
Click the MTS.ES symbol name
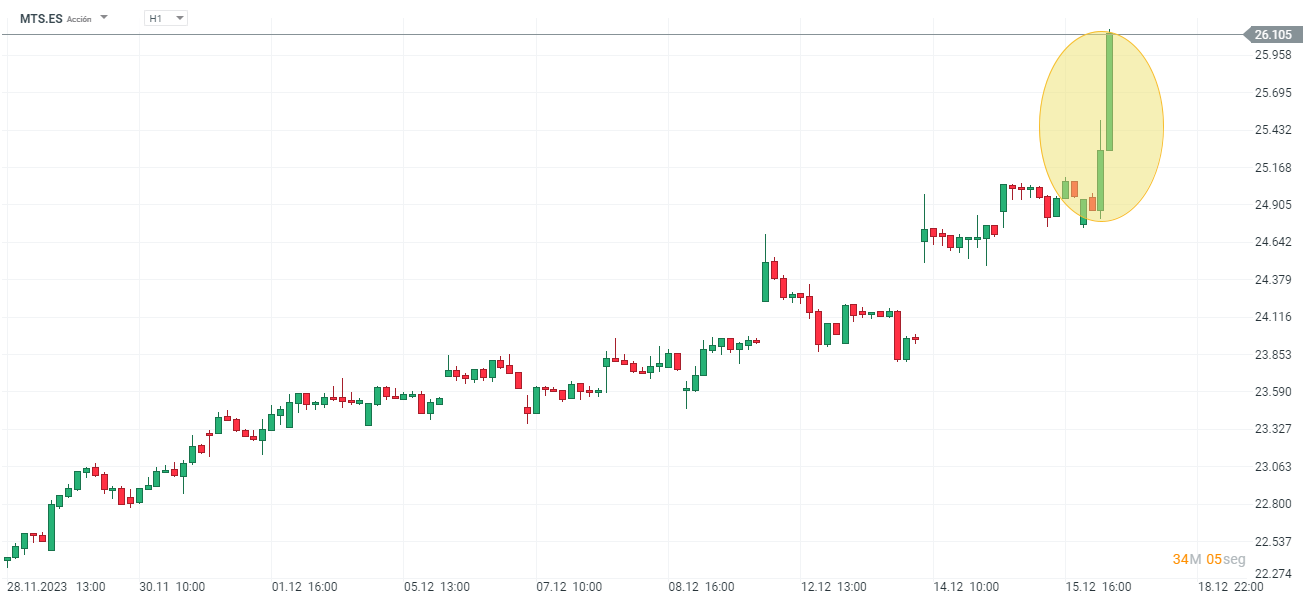click(41, 18)
